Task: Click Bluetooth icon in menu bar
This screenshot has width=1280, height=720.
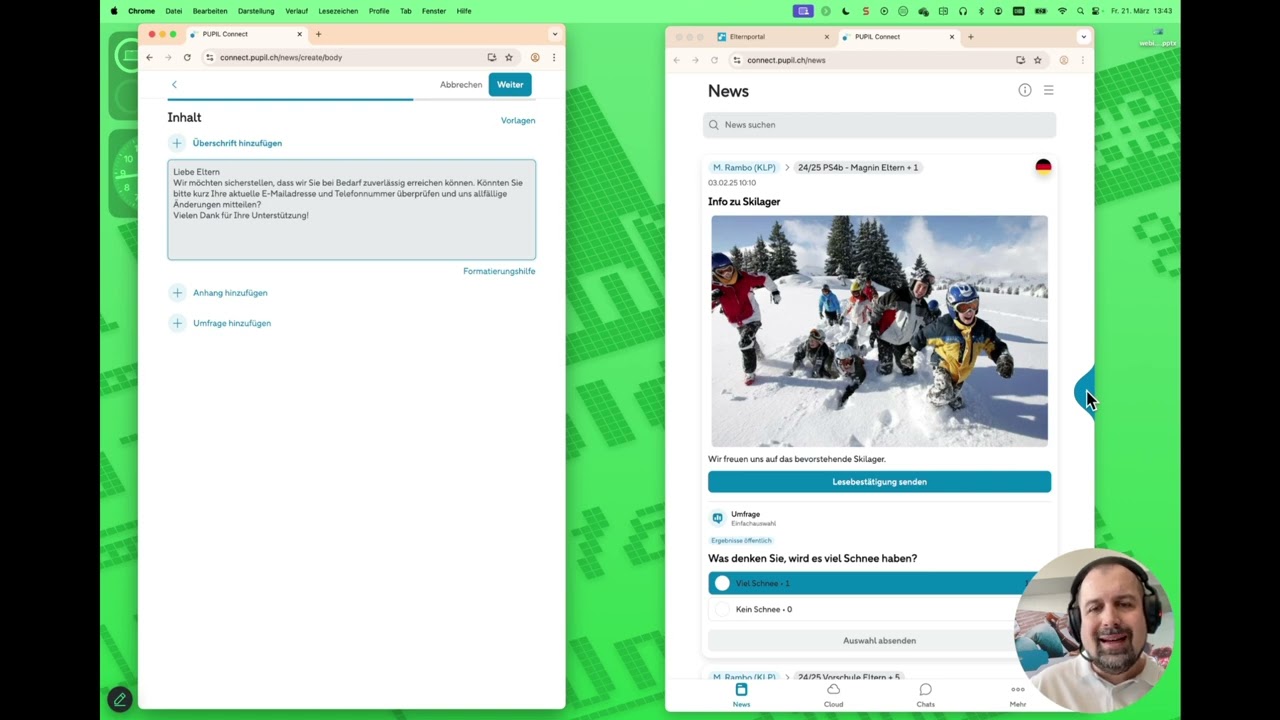Action: (x=981, y=11)
